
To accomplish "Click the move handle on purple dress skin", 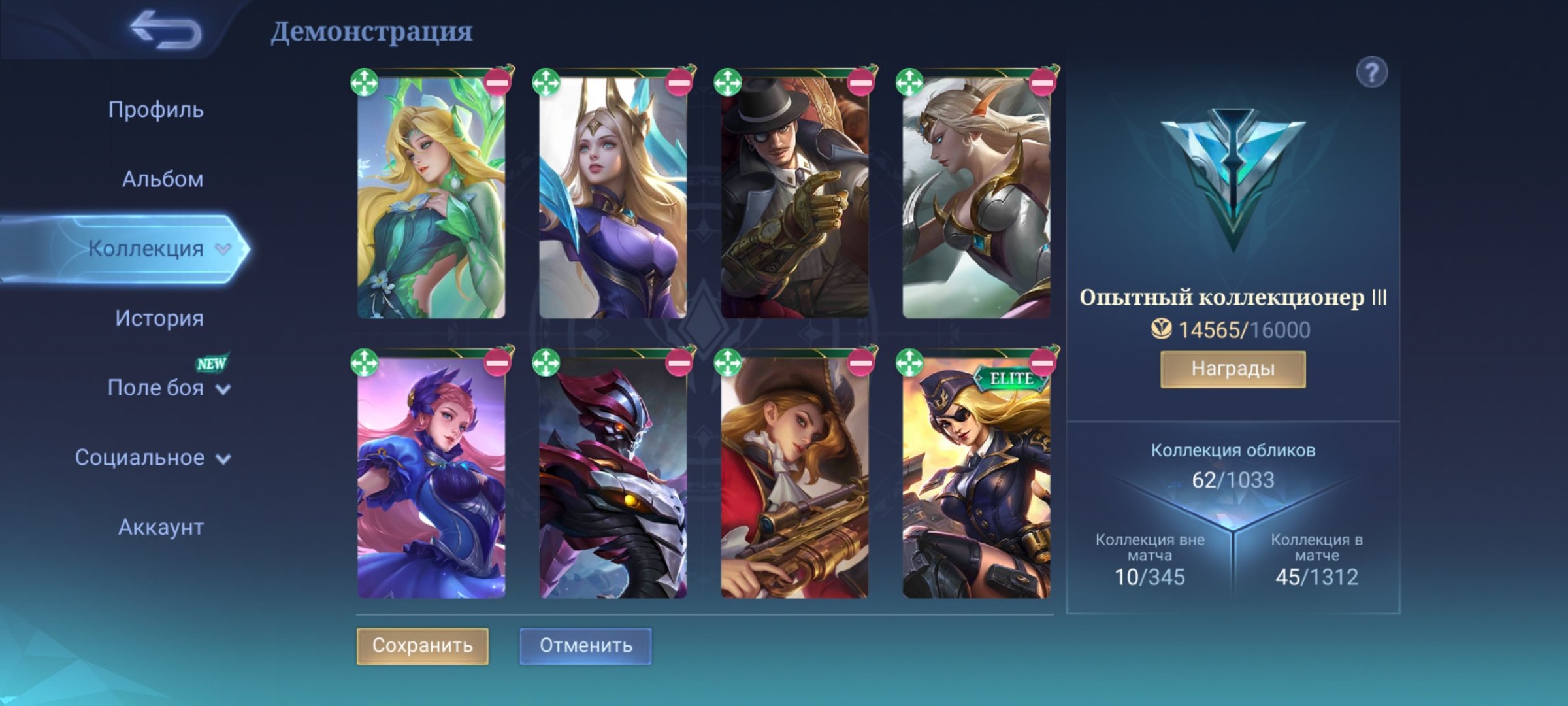I will [x=546, y=83].
